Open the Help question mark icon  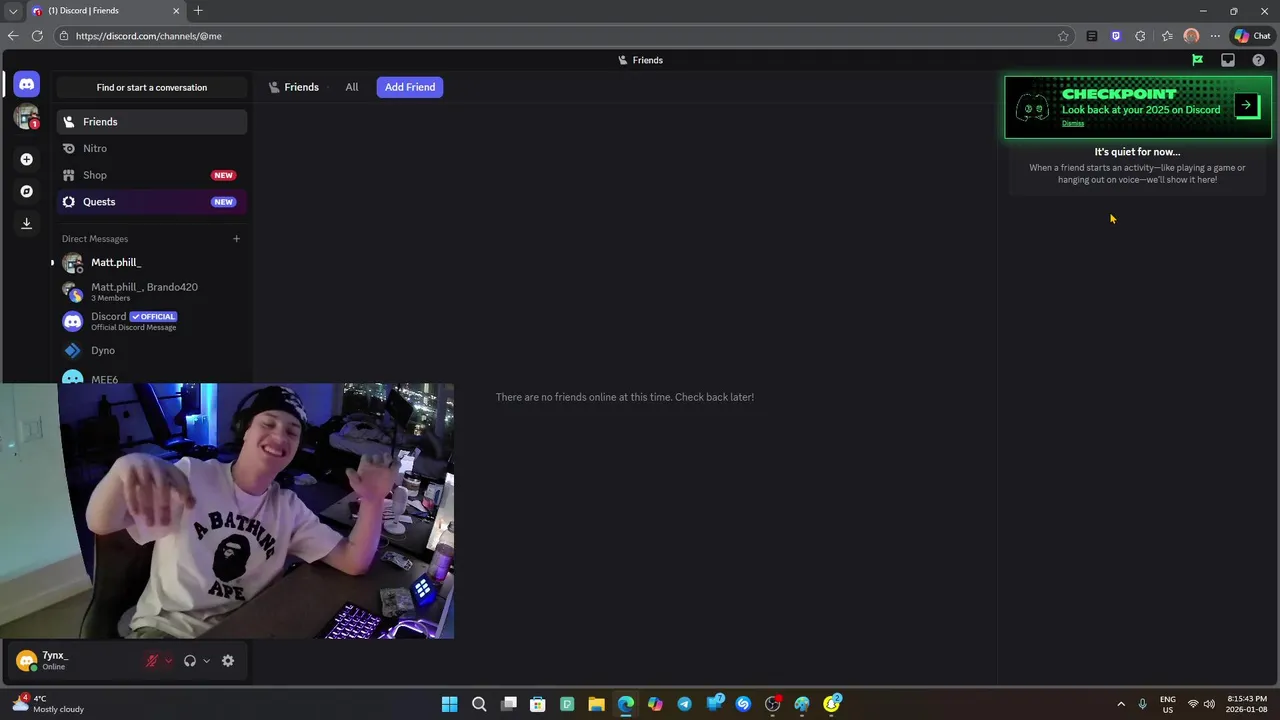pyautogui.click(x=1258, y=60)
